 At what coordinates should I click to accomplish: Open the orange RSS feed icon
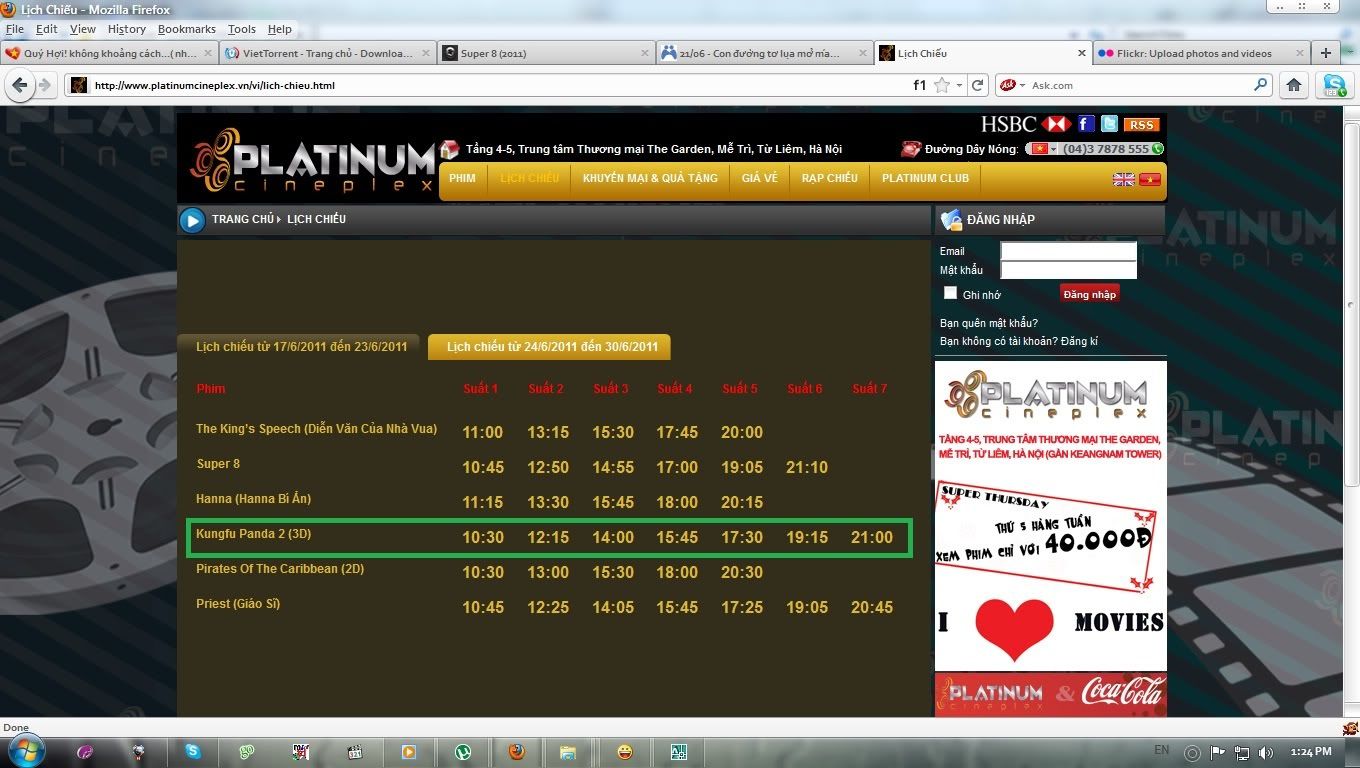[1141, 125]
